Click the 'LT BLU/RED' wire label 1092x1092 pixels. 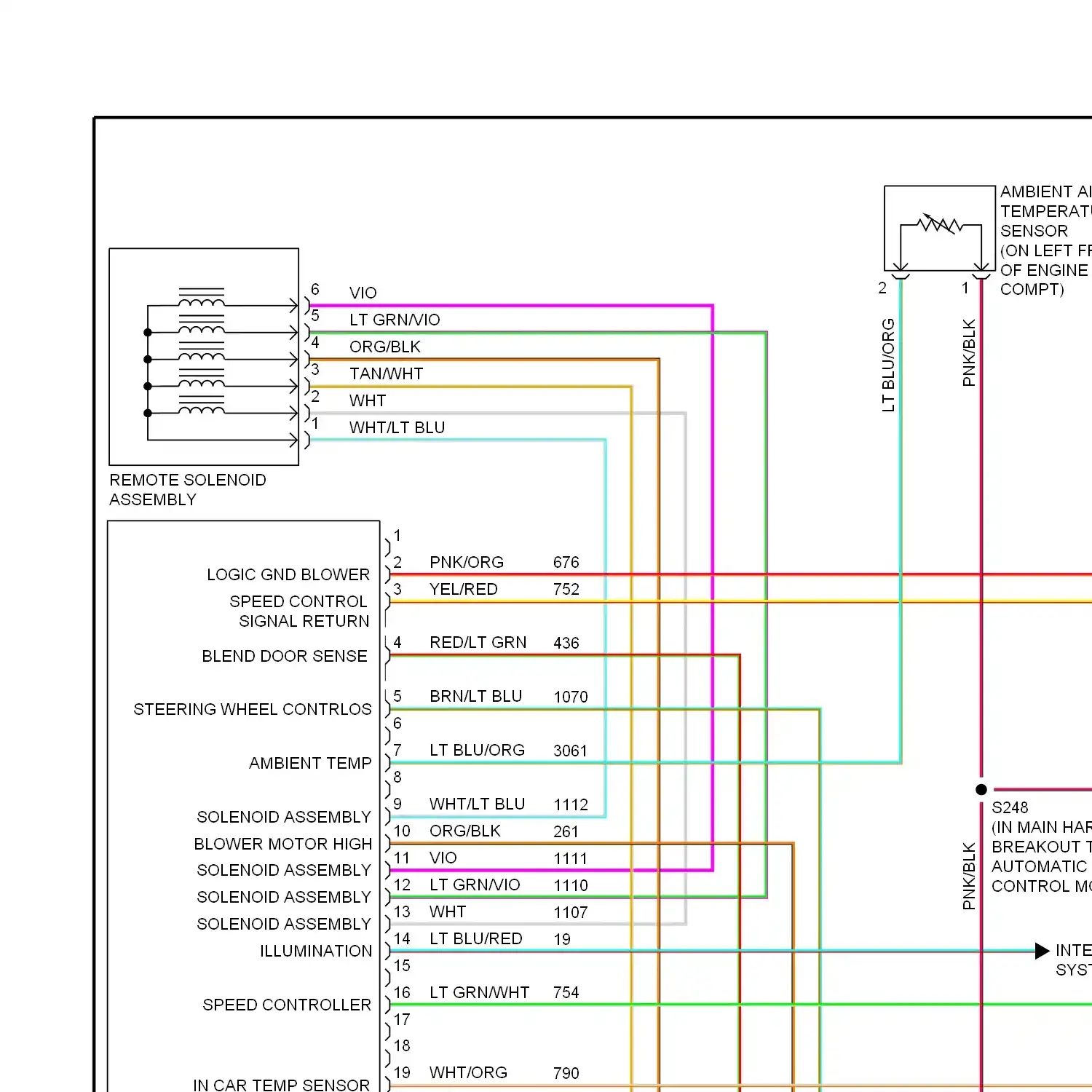(475, 938)
